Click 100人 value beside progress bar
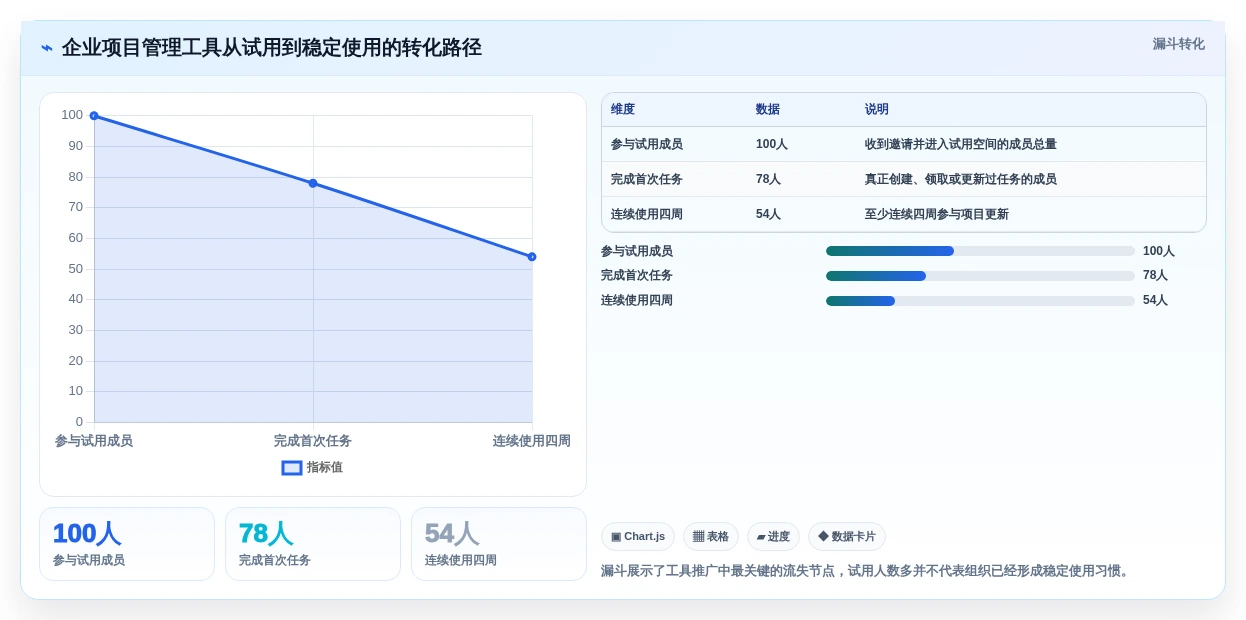Image resolution: width=1246 pixels, height=620 pixels. 1159,251
